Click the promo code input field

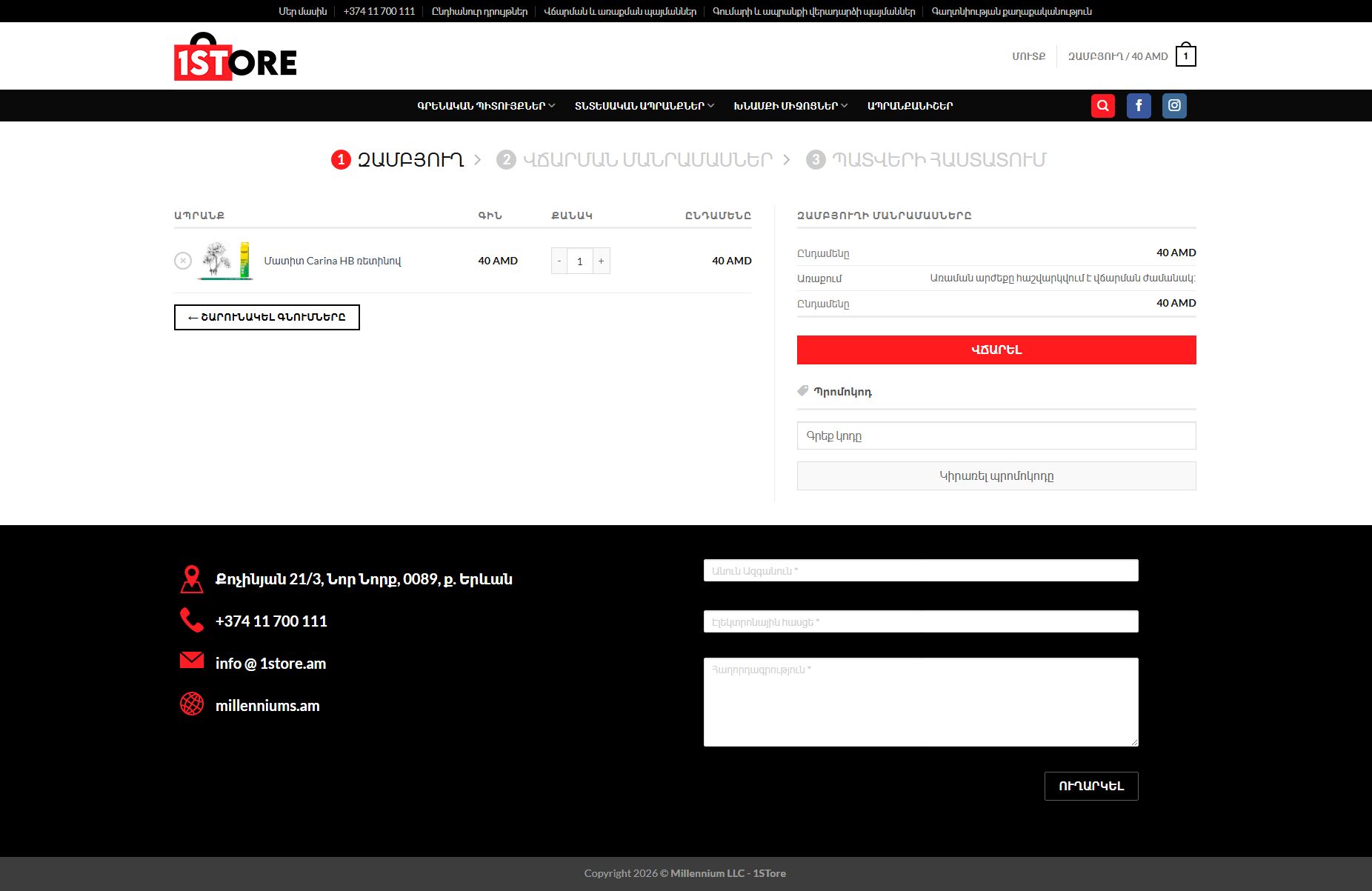tap(996, 436)
